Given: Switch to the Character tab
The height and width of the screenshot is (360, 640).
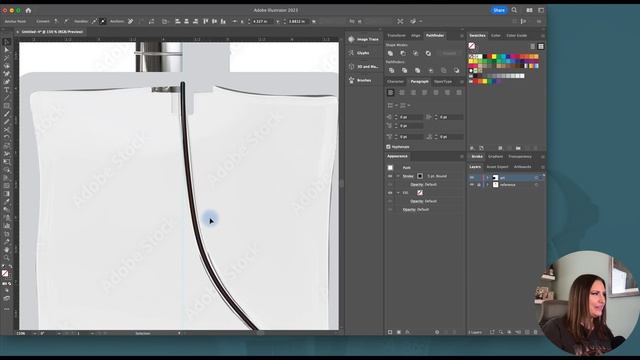Looking at the screenshot, I should coord(396,82).
